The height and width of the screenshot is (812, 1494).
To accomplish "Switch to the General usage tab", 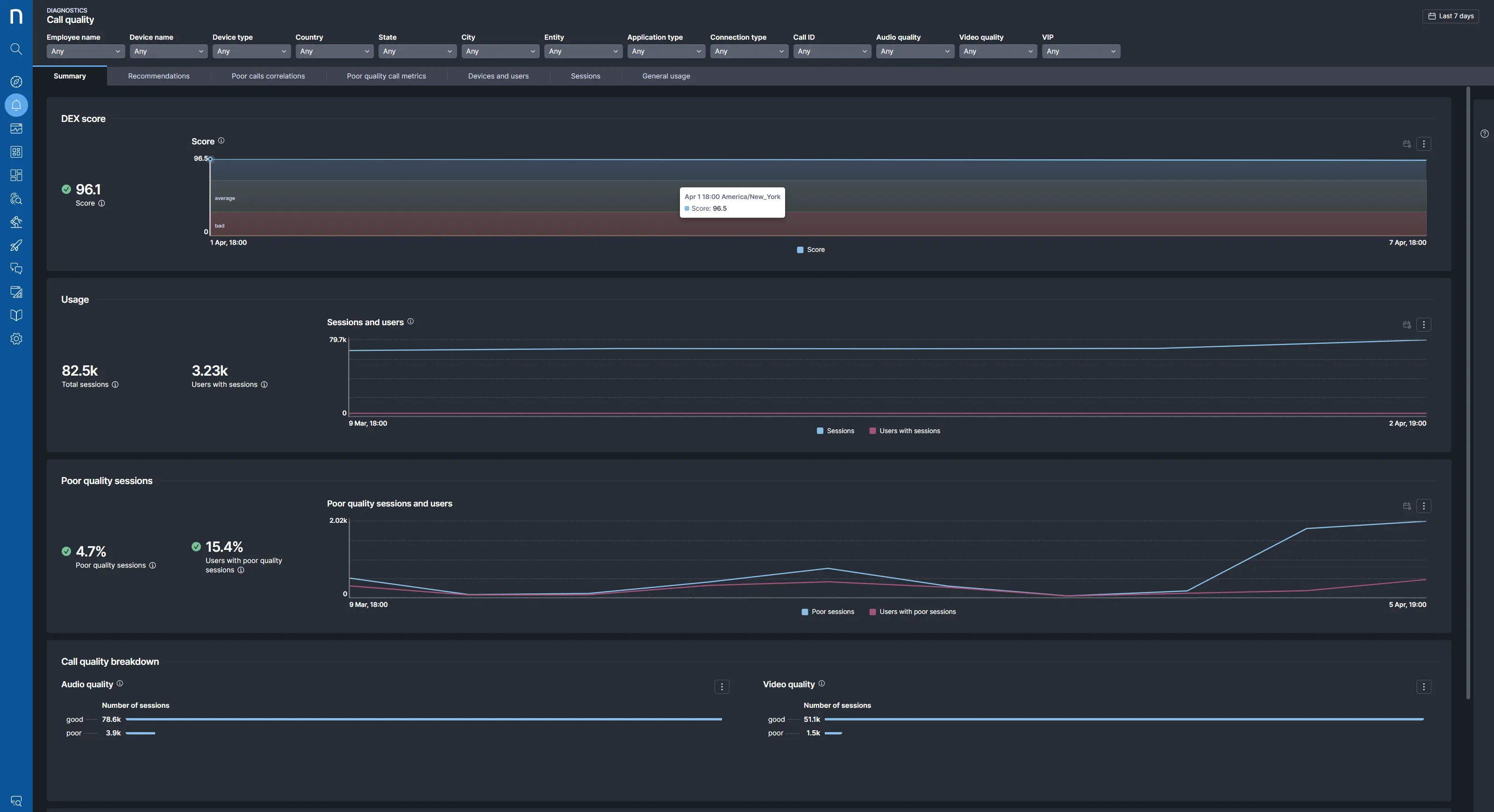I will pyautogui.click(x=666, y=76).
